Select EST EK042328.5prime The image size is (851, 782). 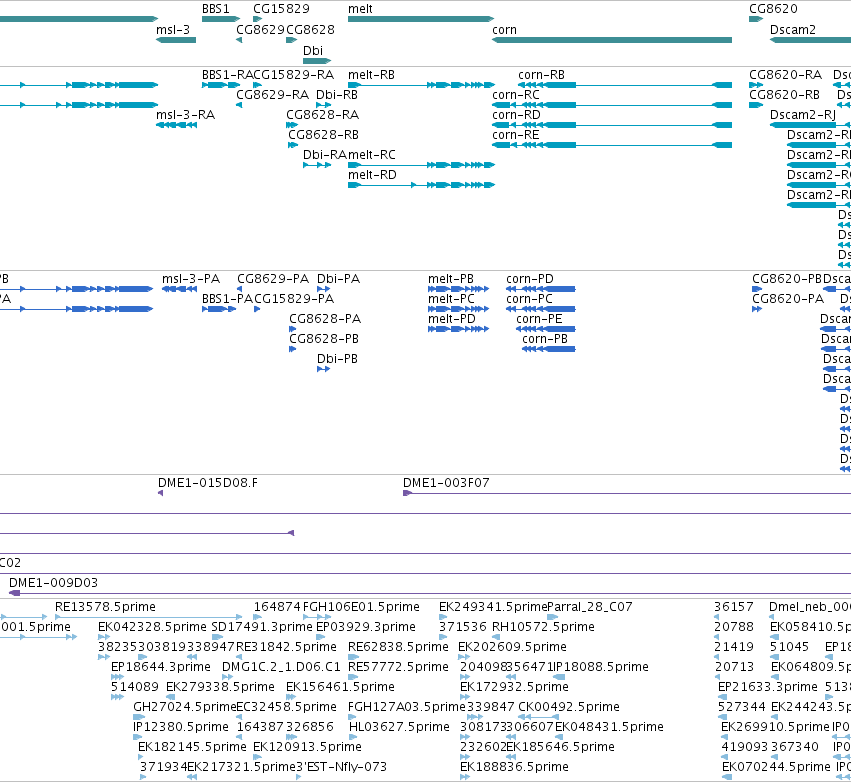153,627
